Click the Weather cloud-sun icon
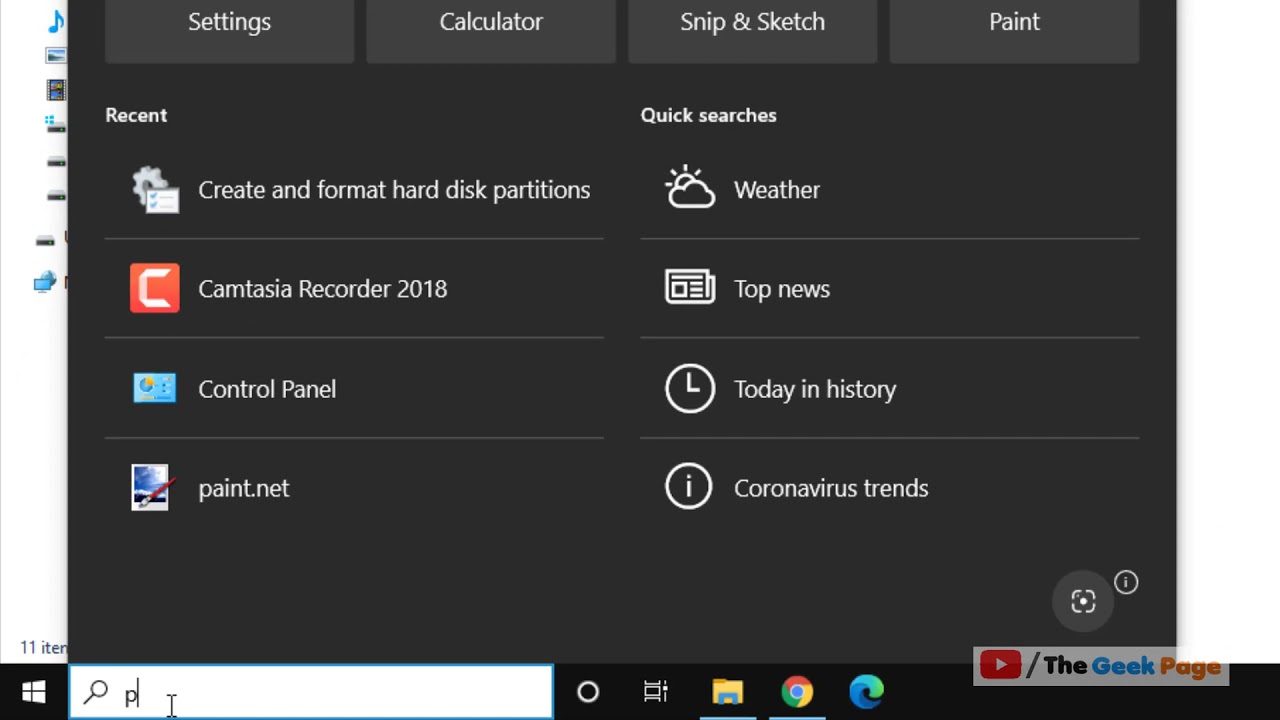This screenshot has height=720, width=1280. click(690, 188)
